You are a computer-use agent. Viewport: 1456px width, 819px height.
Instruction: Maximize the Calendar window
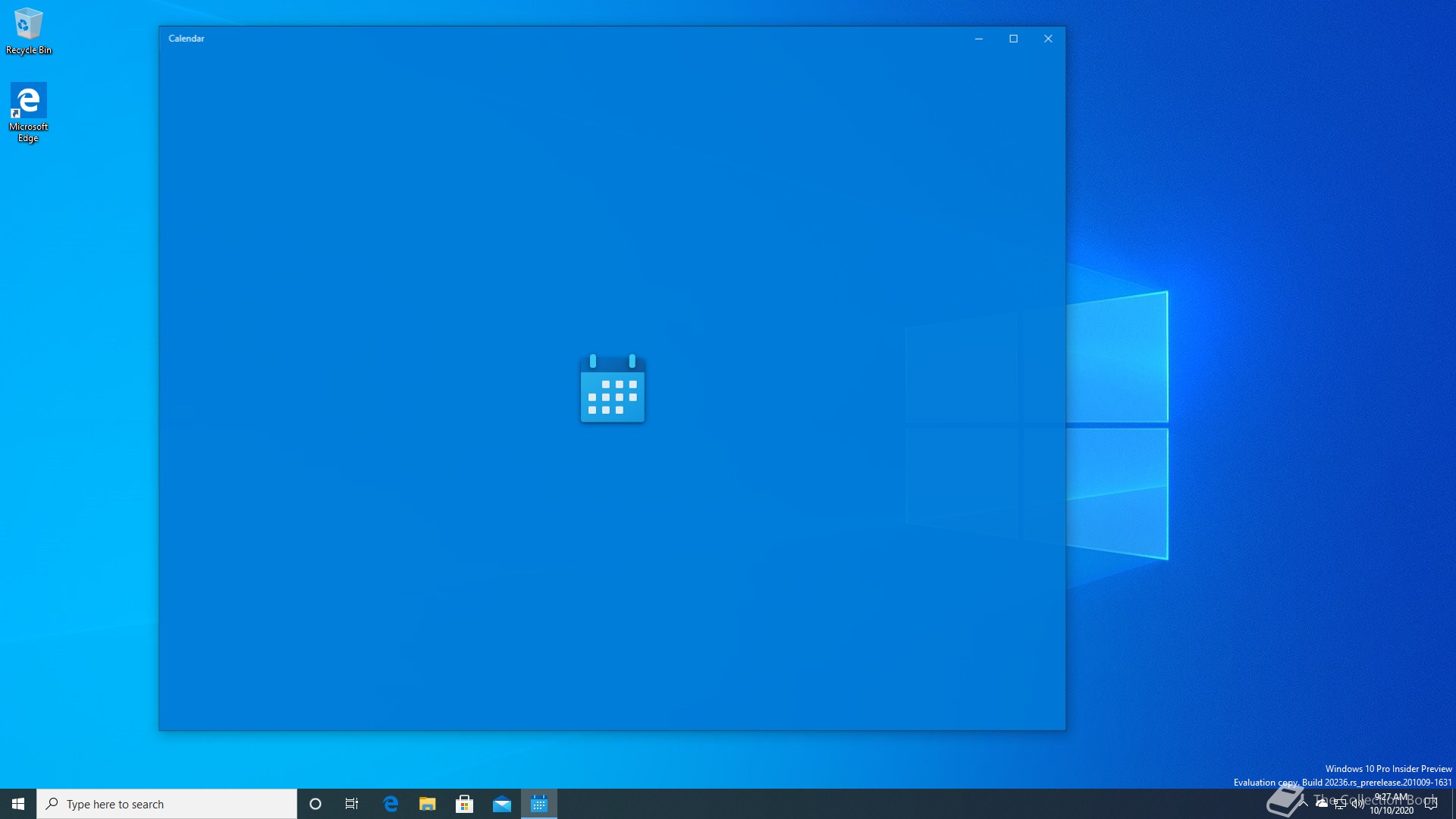click(x=1014, y=39)
